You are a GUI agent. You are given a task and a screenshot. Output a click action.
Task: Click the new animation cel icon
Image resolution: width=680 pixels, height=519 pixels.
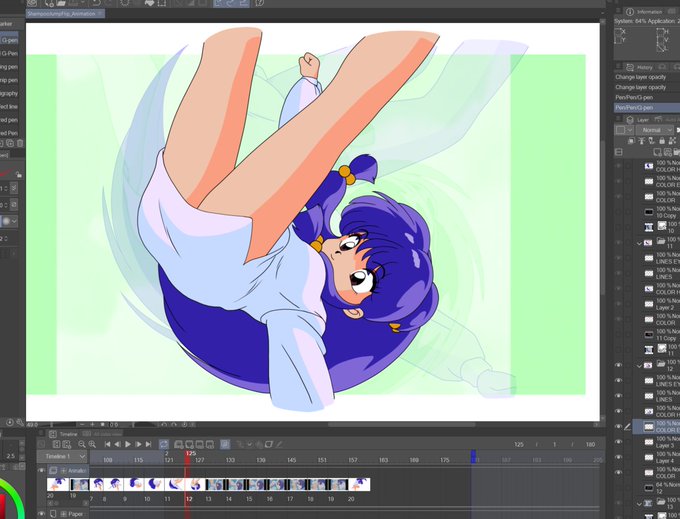(189, 444)
